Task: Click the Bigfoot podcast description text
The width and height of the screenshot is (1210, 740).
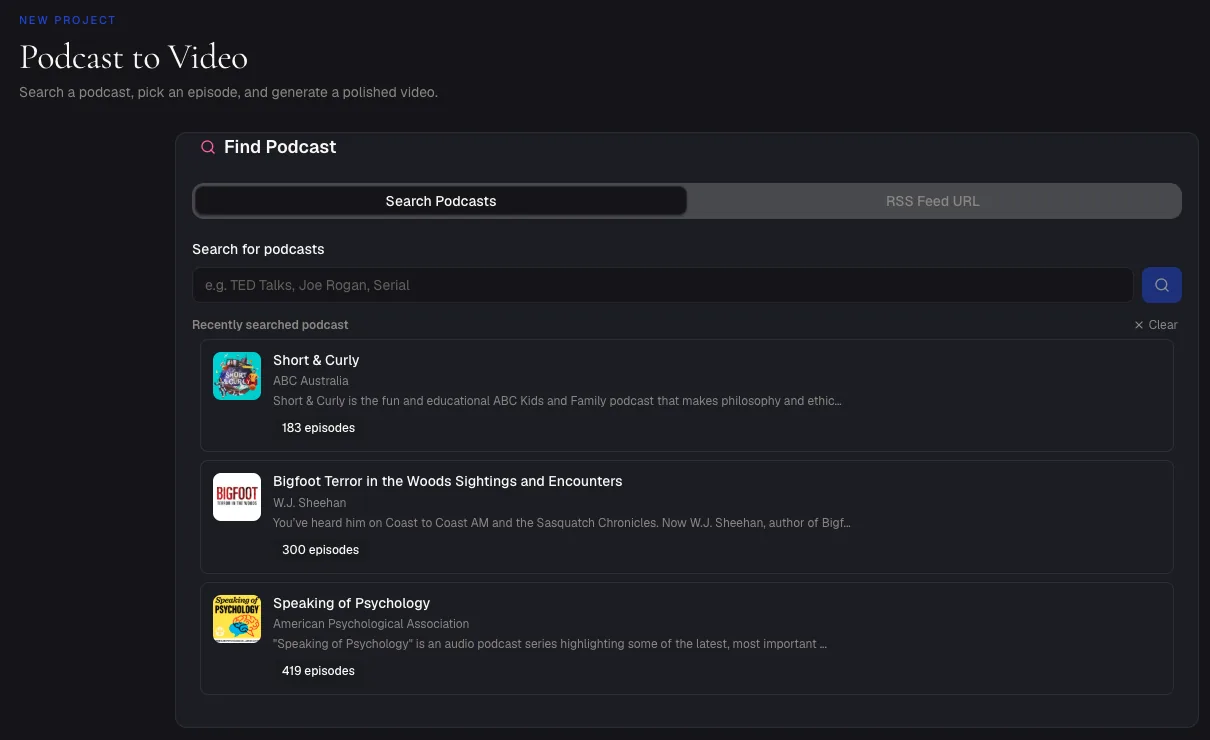Action: pyautogui.click(x=562, y=523)
